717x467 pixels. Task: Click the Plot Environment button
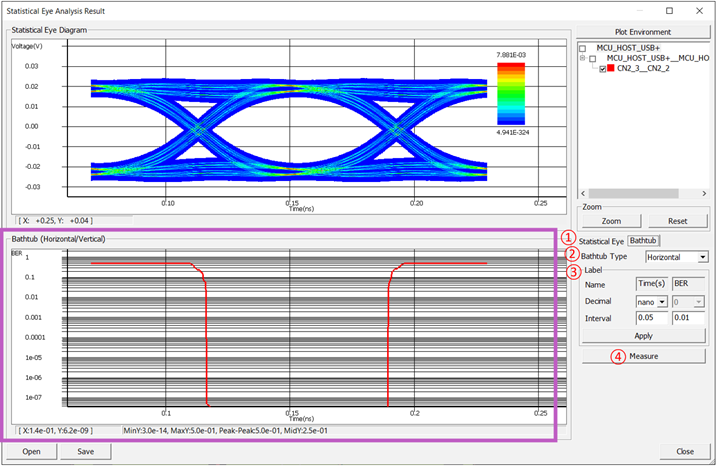[x=642, y=32]
